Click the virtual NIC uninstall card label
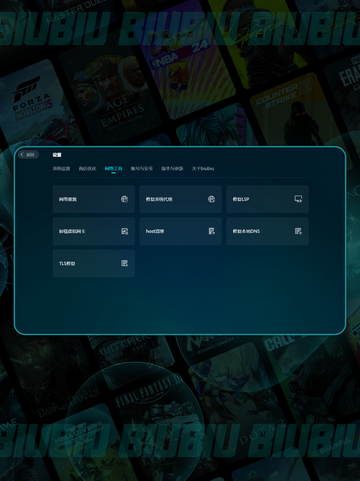The image size is (360, 481). click(x=72, y=231)
